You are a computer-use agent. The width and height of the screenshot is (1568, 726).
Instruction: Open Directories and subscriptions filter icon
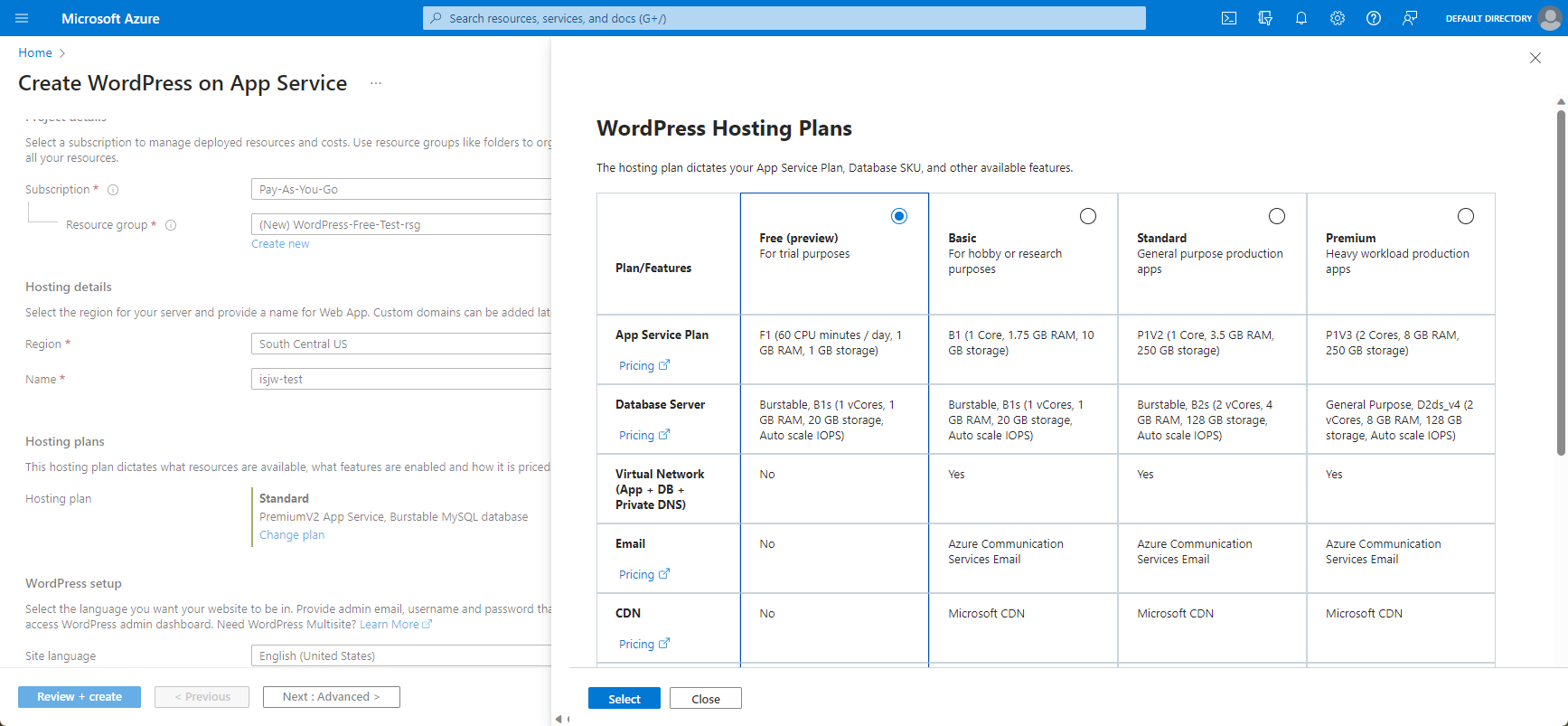(1265, 18)
